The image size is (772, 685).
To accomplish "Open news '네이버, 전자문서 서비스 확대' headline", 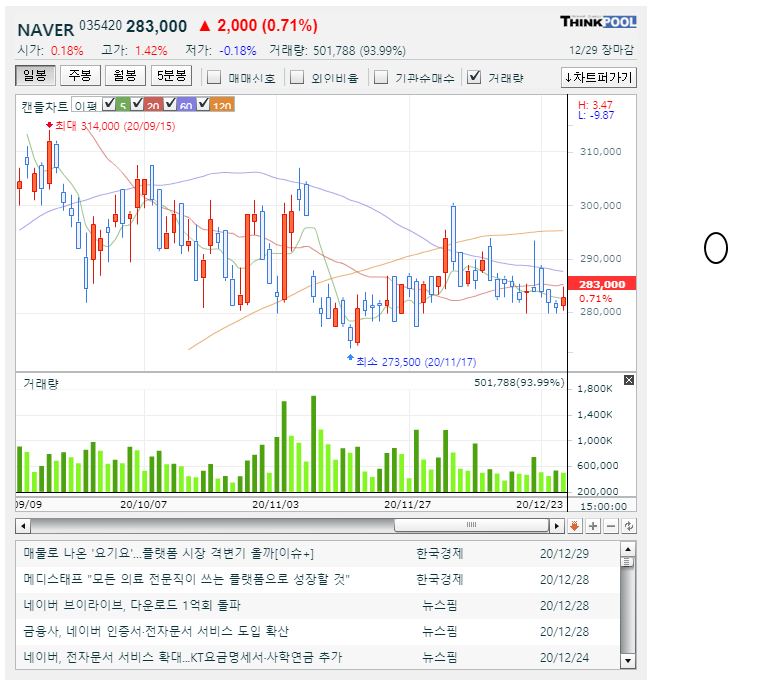I will pos(183,657).
